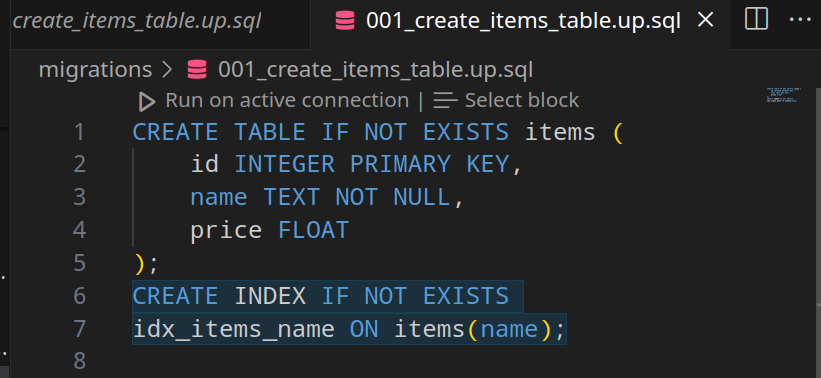Select the active 001_create_items_table.up.sql tab title
Image resolution: width=821 pixels, height=378 pixels.
tap(523, 21)
